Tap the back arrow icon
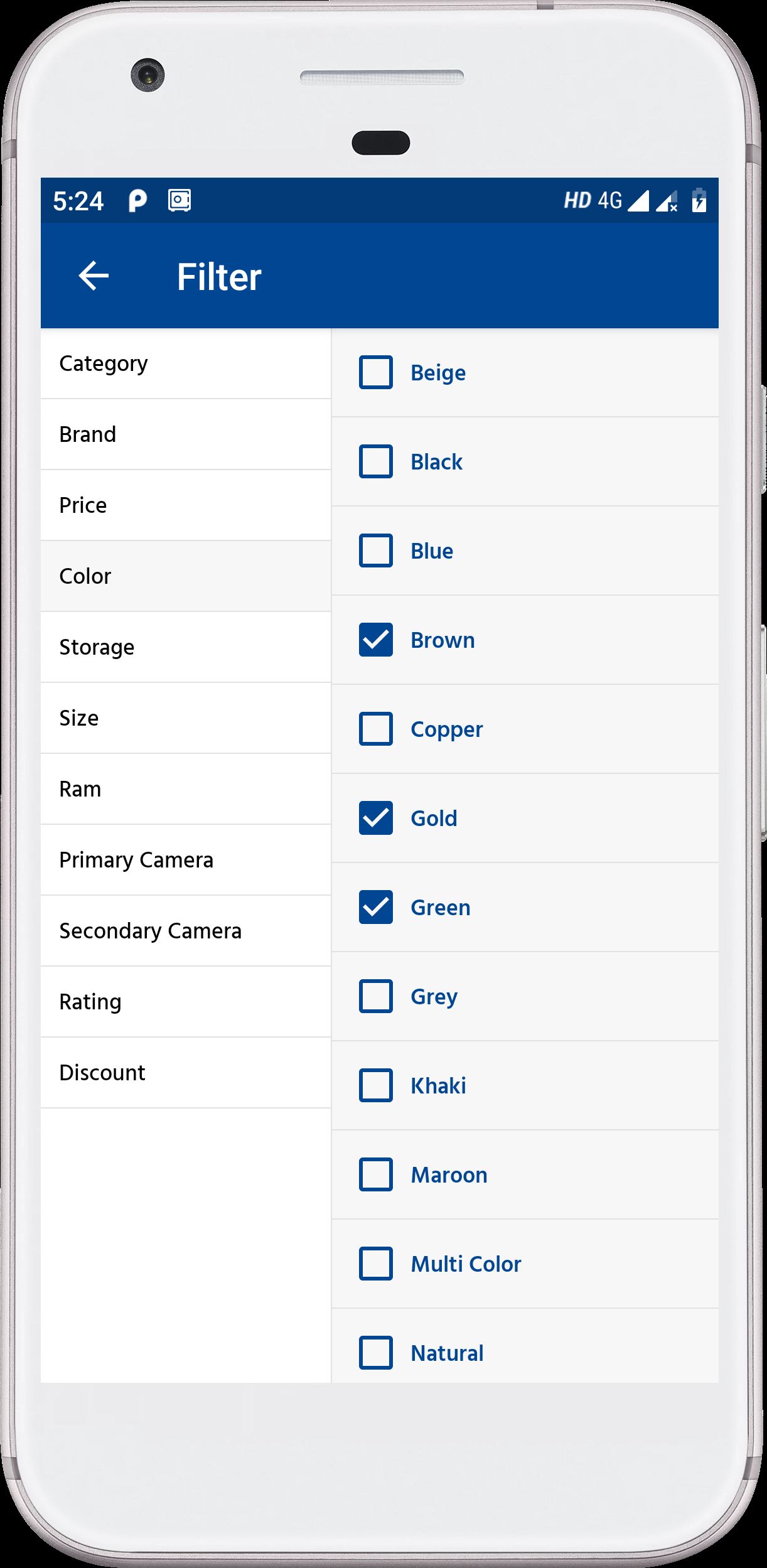Viewport: 767px width, 1568px height. (94, 276)
